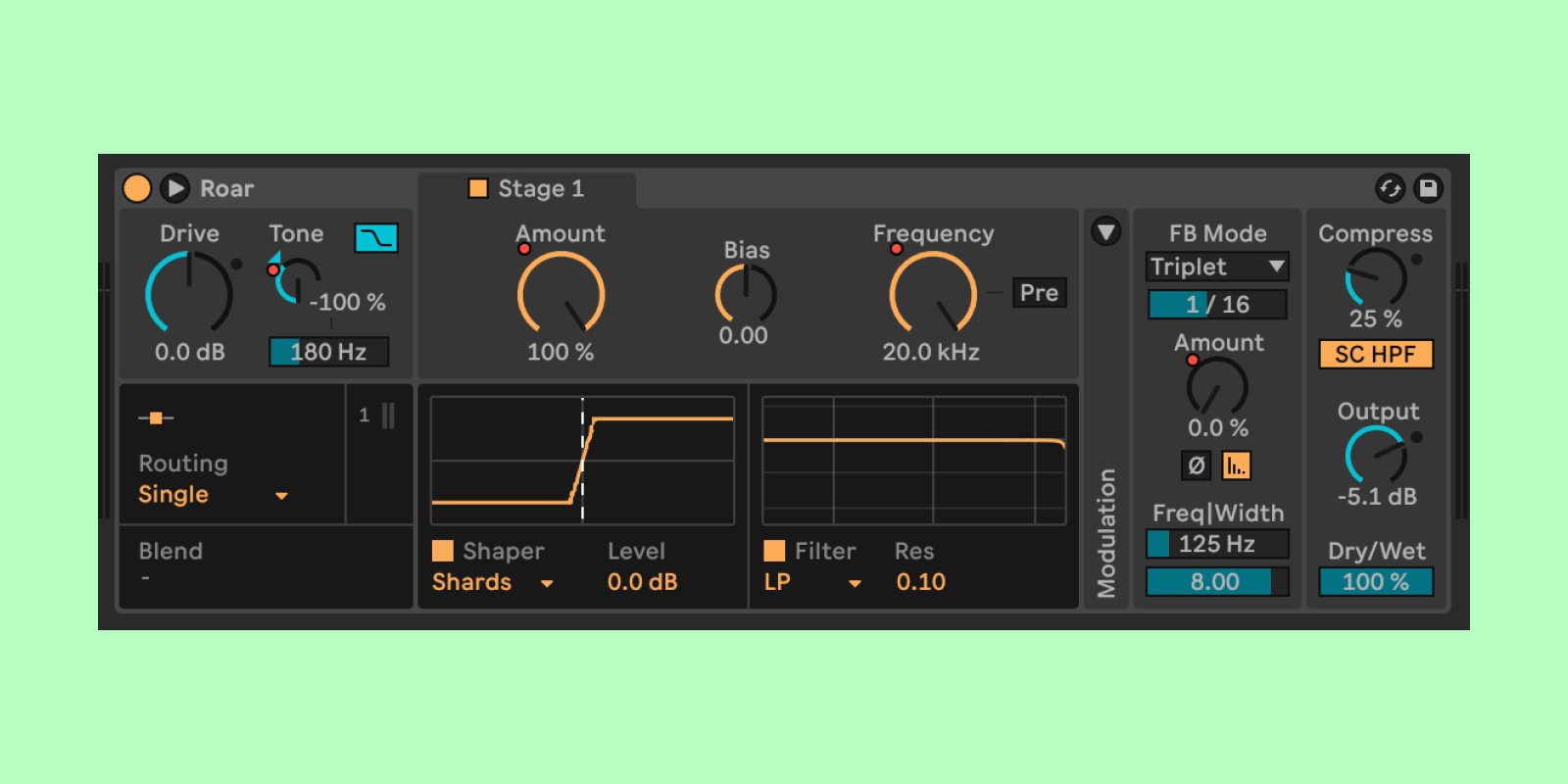The height and width of the screenshot is (784, 1568).
Task: Open the Shards shaper type dropdown
Action: click(493, 582)
